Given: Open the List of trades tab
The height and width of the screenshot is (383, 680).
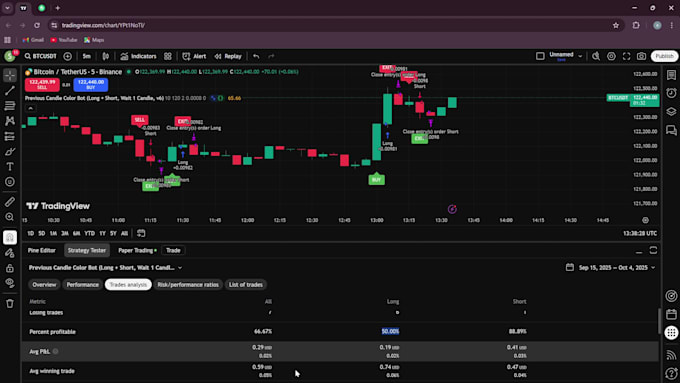Looking at the screenshot, I should click(x=246, y=285).
